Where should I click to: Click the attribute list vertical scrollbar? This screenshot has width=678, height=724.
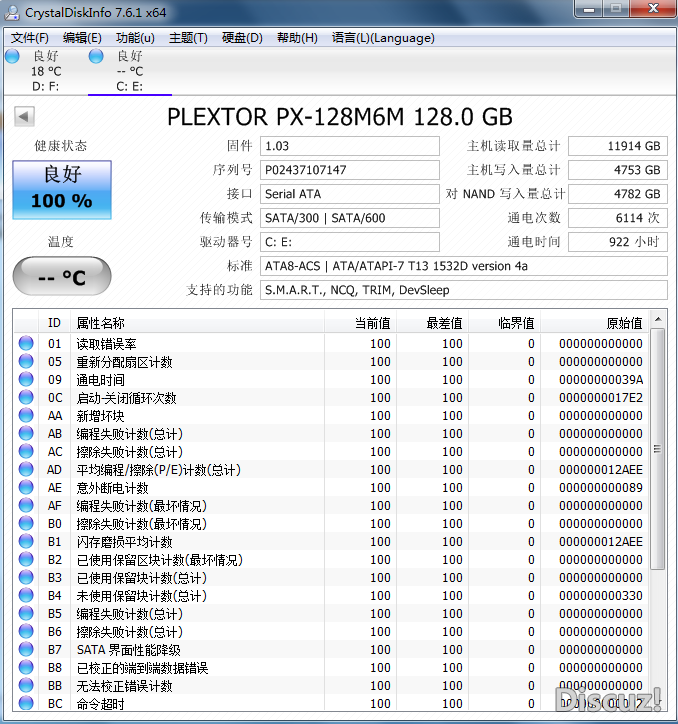click(657, 450)
